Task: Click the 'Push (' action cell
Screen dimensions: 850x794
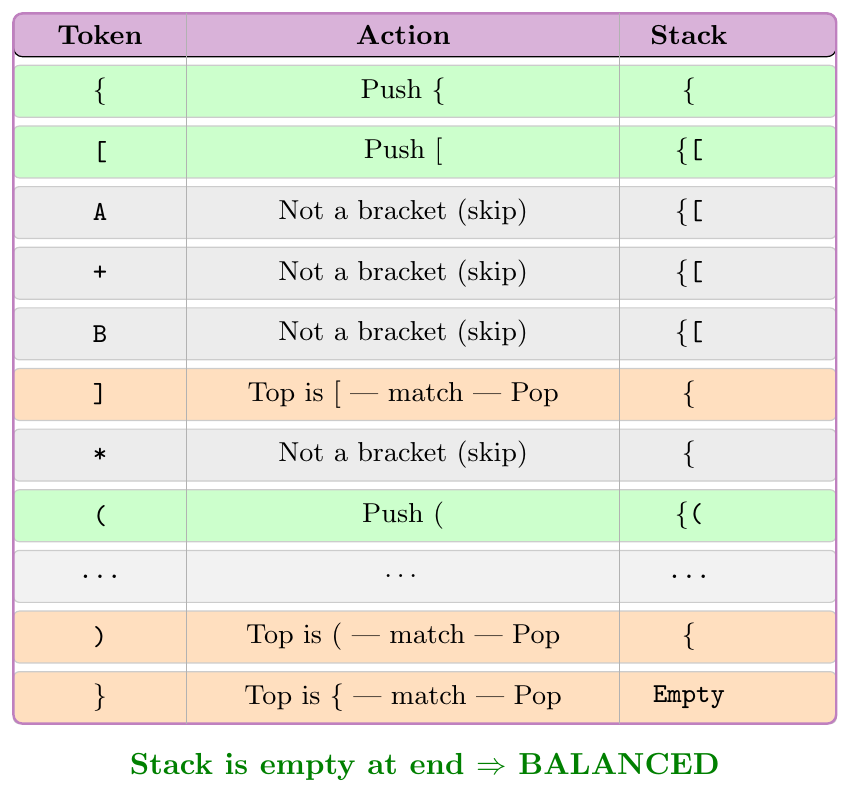Action: (403, 514)
